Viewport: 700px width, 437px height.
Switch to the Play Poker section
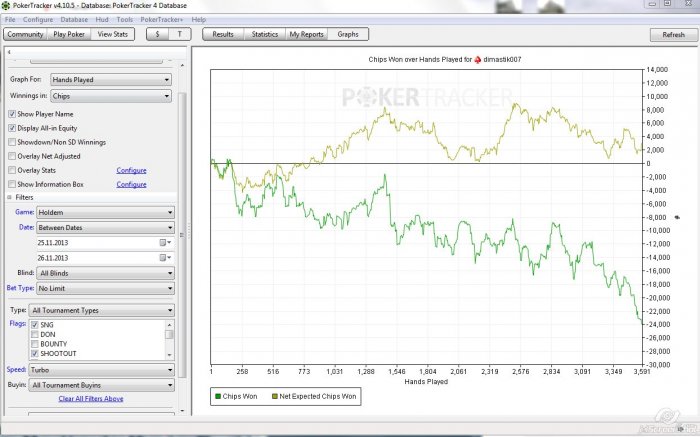69,34
